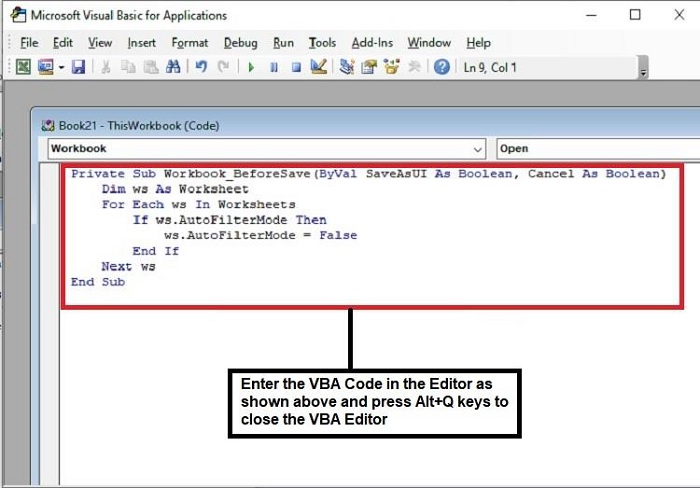The width and height of the screenshot is (700, 488).
Task: Toggle Design Mode icon
Action: coord(319,67)
